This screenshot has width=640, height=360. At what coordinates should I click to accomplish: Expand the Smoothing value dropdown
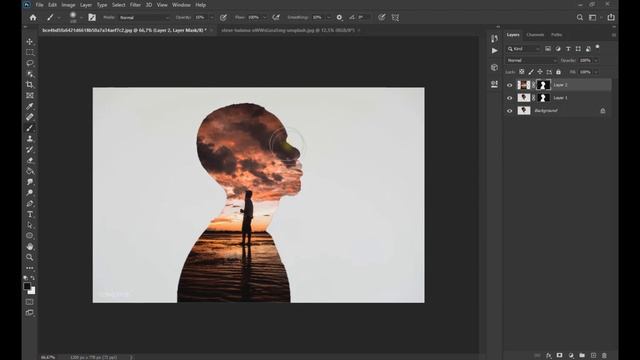pos(329,18)
